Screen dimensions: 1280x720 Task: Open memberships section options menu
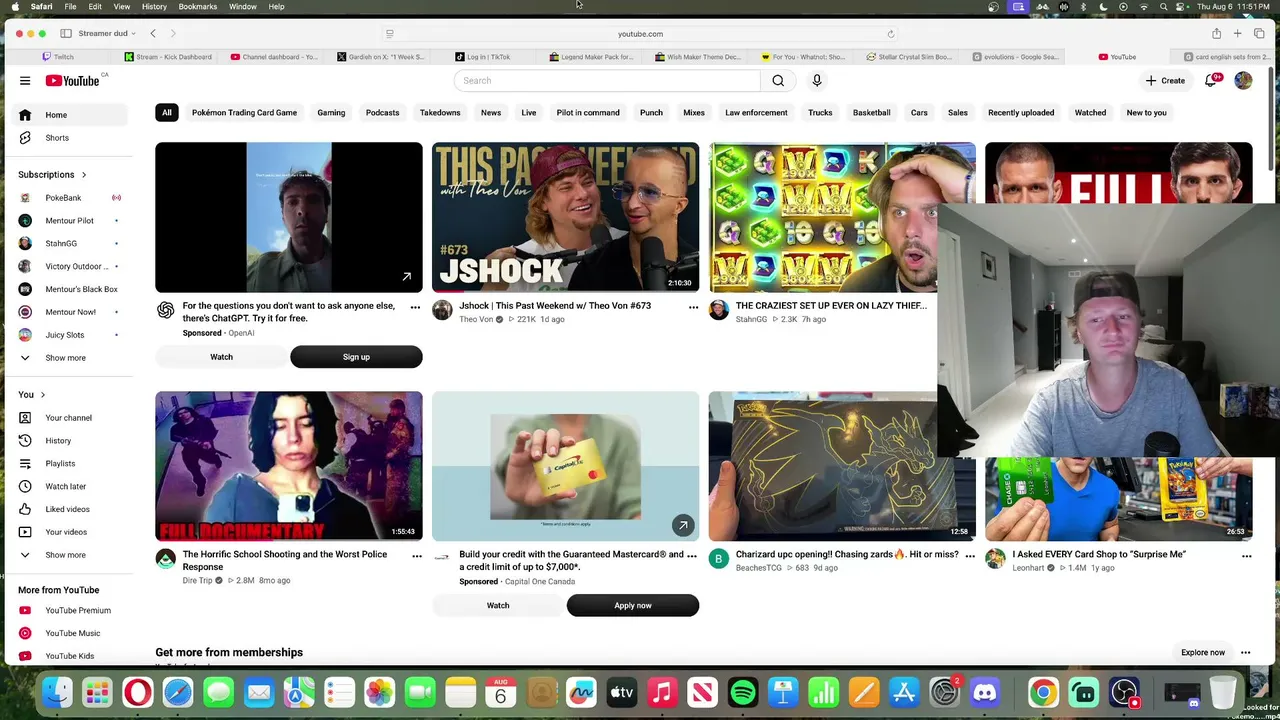tap(1246, 653)
